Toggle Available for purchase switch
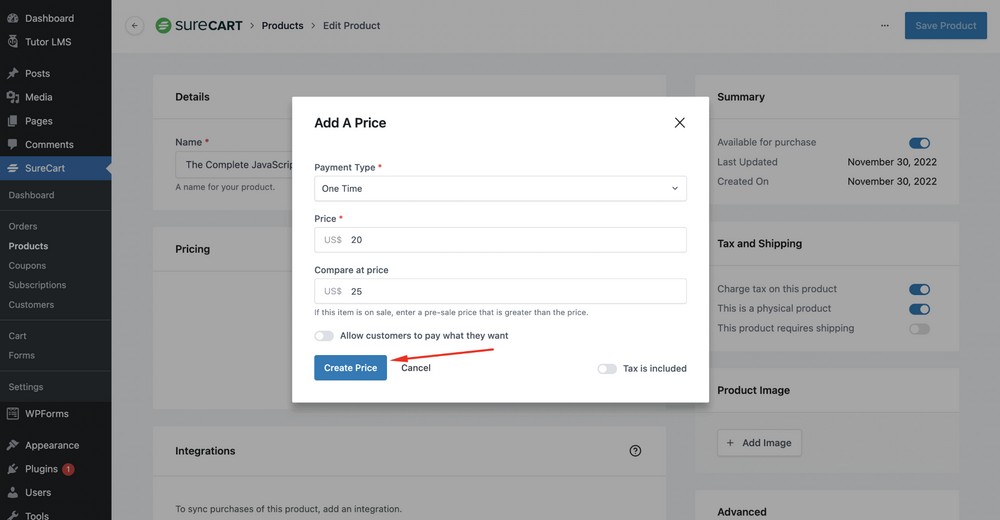 coord(920,143)
